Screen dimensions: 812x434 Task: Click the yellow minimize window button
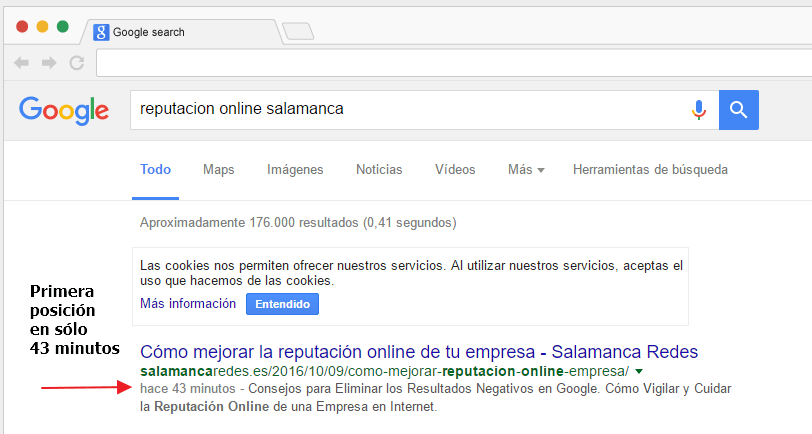[42, 26]
